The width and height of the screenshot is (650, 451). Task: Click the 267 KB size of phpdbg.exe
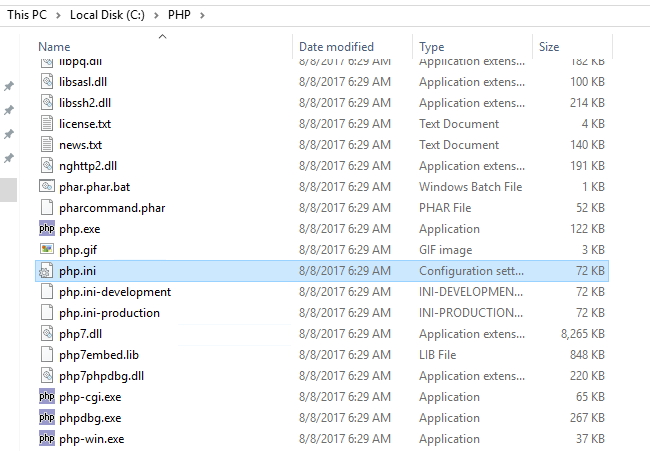click(587, 418)
